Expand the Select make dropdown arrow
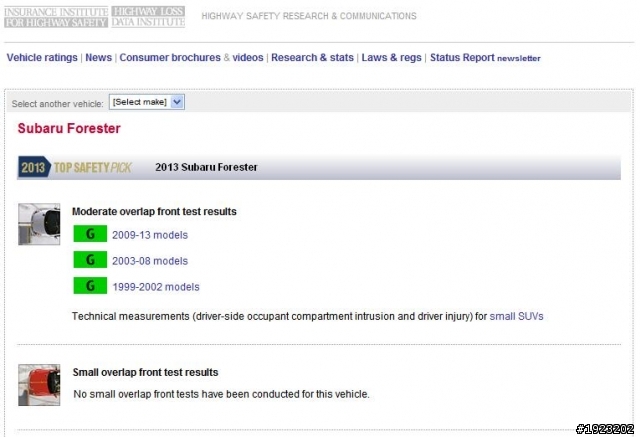Screen dimensions: 640x437 tap(177, 102)
